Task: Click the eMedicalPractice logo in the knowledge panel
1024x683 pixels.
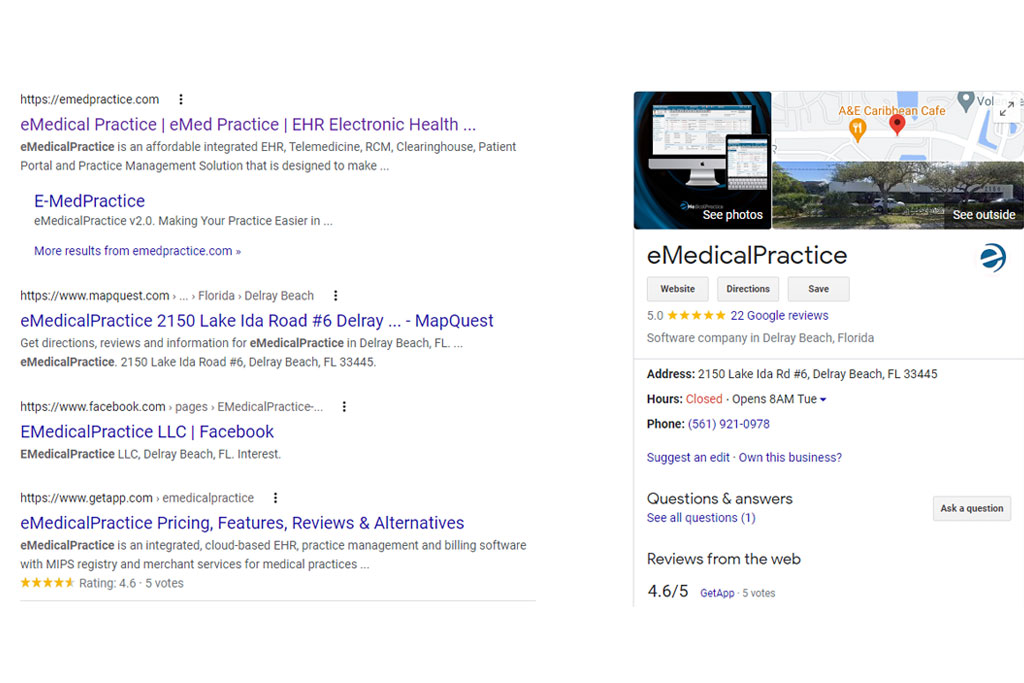Action: pos(992,257)
